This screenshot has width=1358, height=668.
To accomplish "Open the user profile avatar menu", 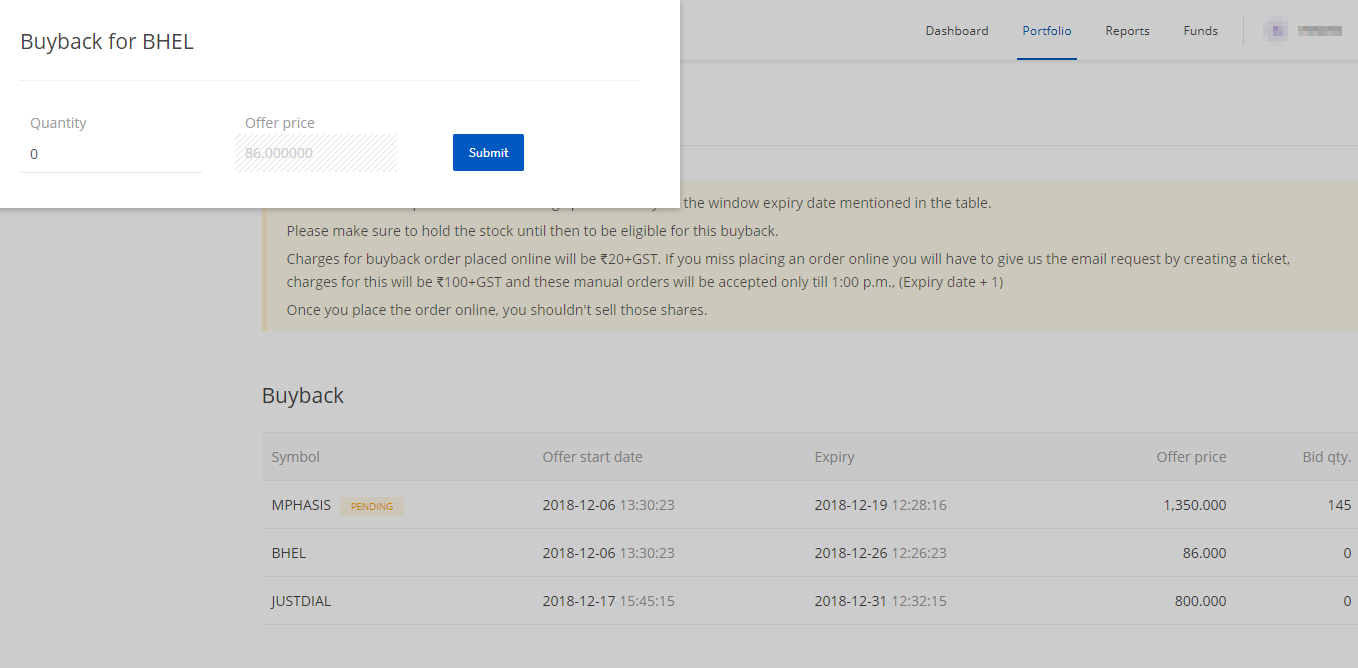I will coord(1276,30).
